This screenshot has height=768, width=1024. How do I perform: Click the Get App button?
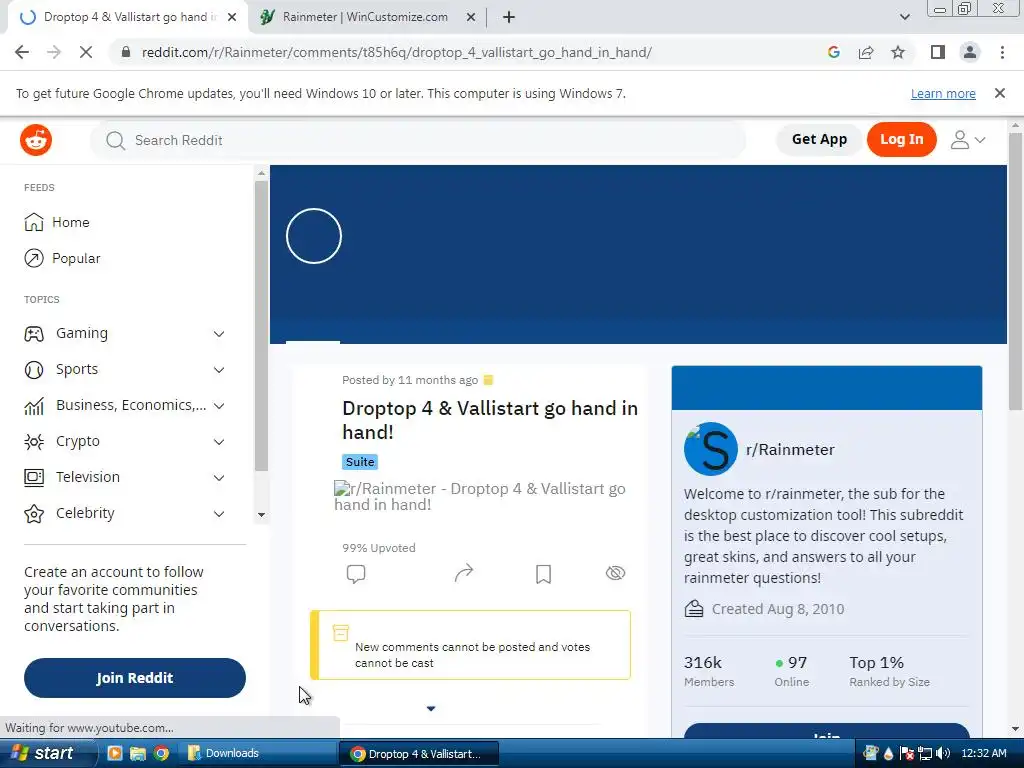[820, 139]
